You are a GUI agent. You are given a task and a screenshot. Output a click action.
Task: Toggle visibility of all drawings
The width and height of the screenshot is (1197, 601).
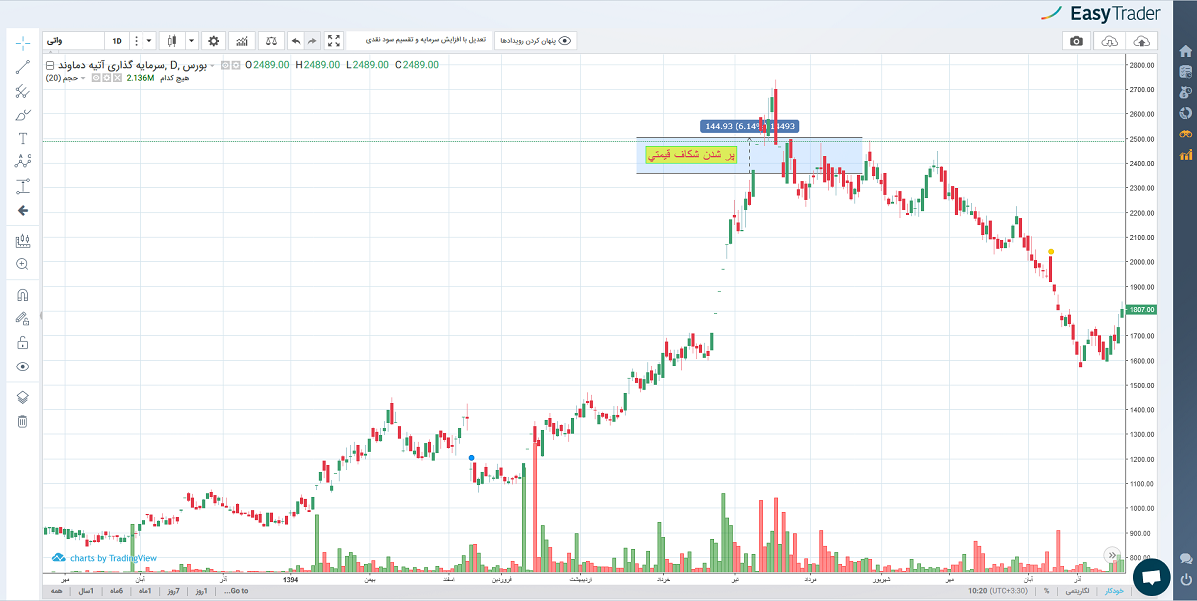point(22,366)
